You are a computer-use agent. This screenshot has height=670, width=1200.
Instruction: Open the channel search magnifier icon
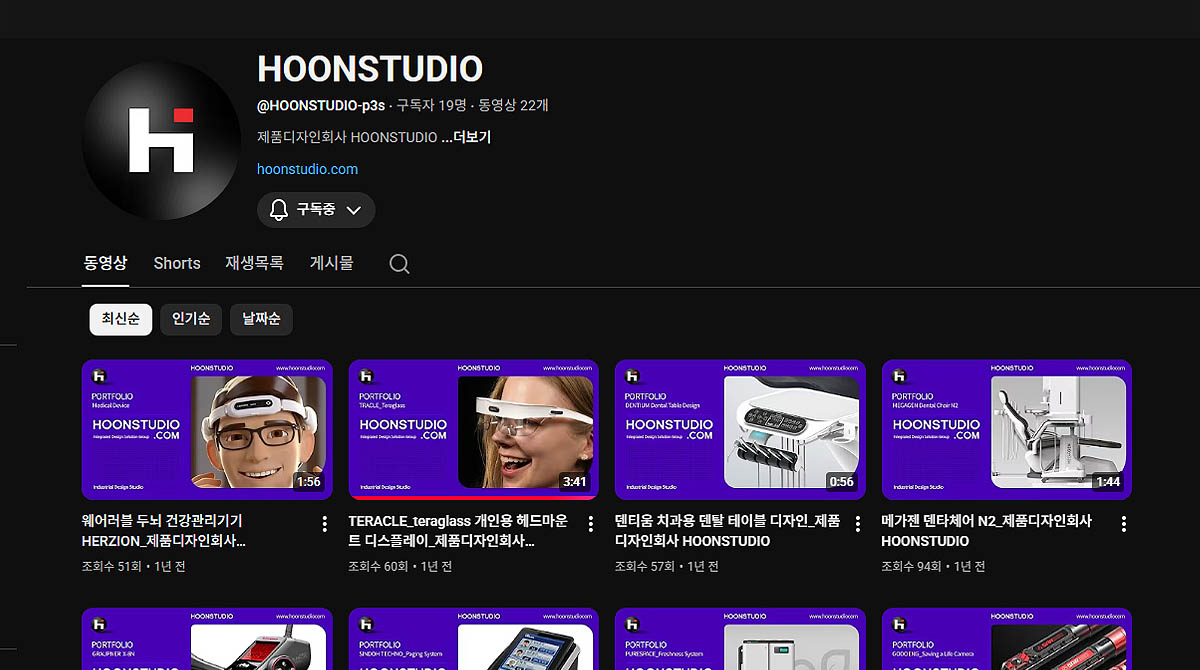coord(399,264)
